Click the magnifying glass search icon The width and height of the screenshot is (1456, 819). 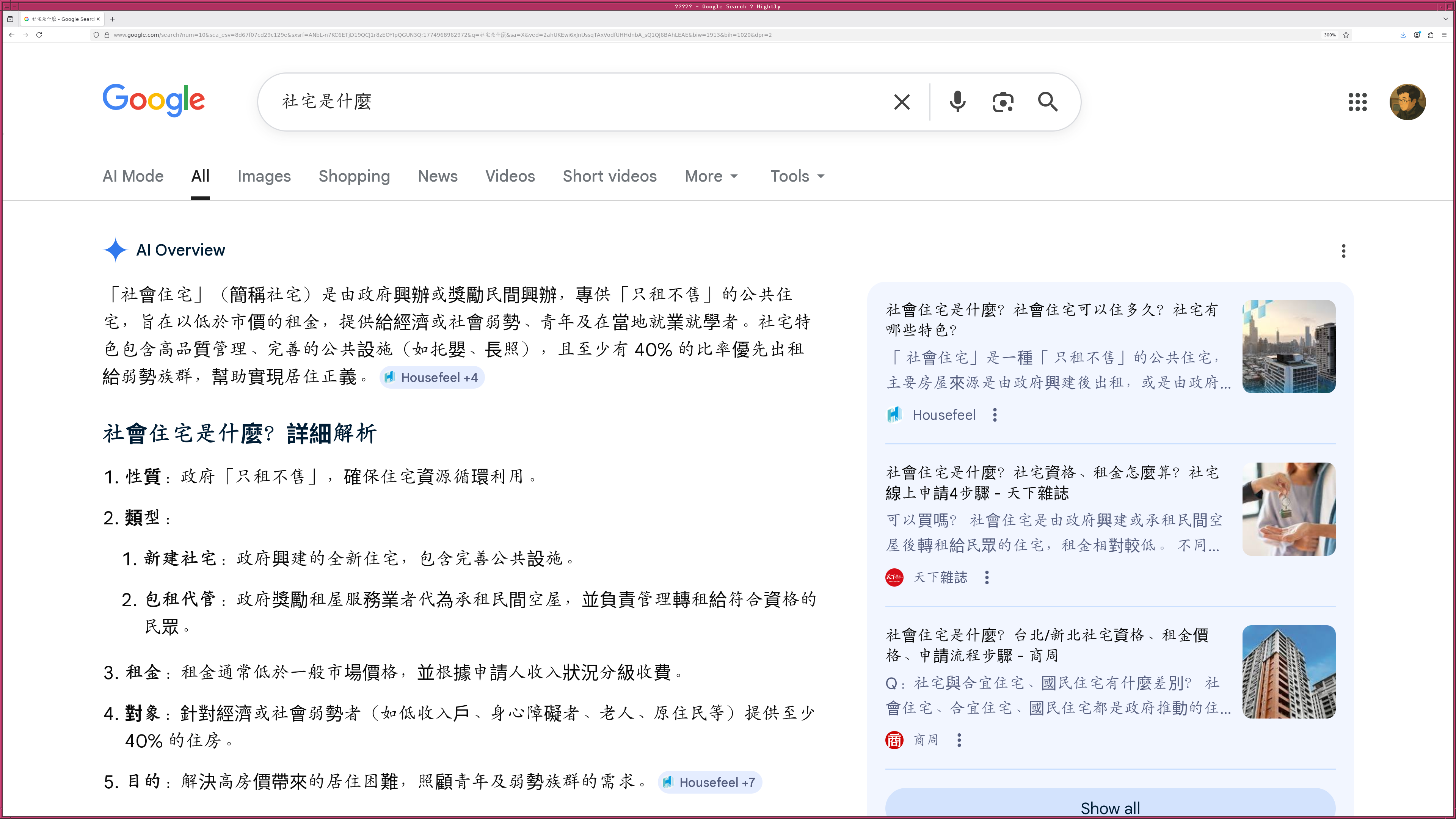pyautogui.click(x=1048, y=102)
